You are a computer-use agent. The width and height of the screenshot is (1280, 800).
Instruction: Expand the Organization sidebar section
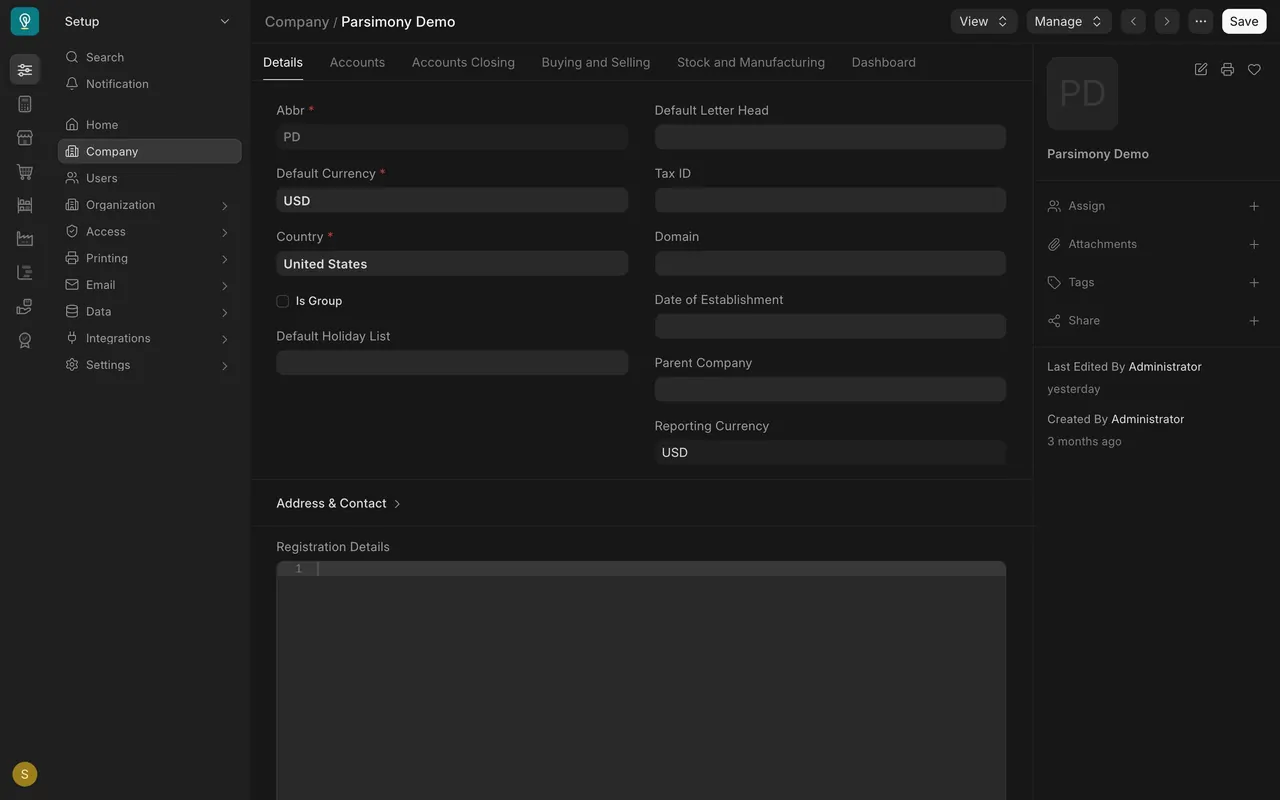[150, 205]
